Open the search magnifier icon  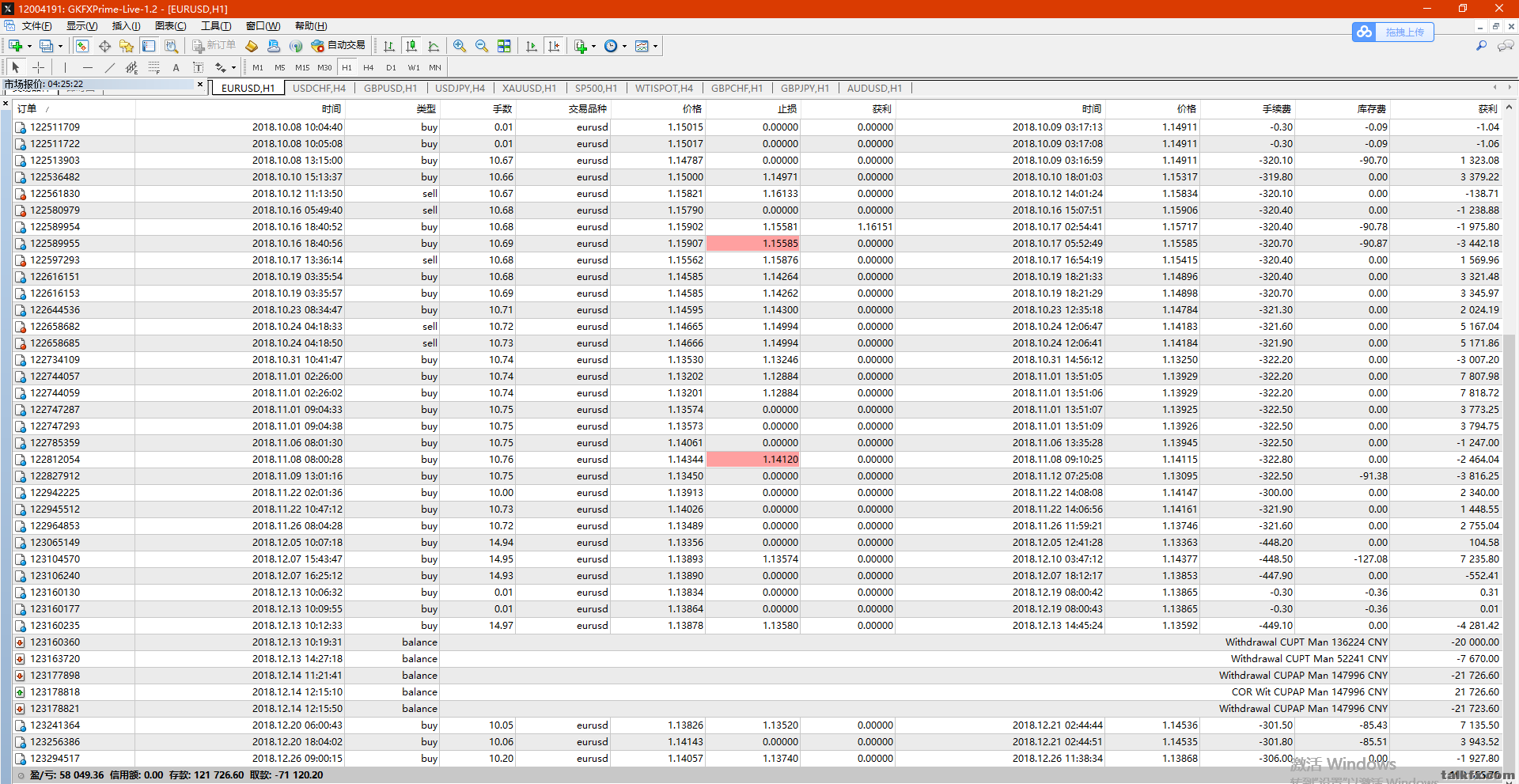point(1481,46)
